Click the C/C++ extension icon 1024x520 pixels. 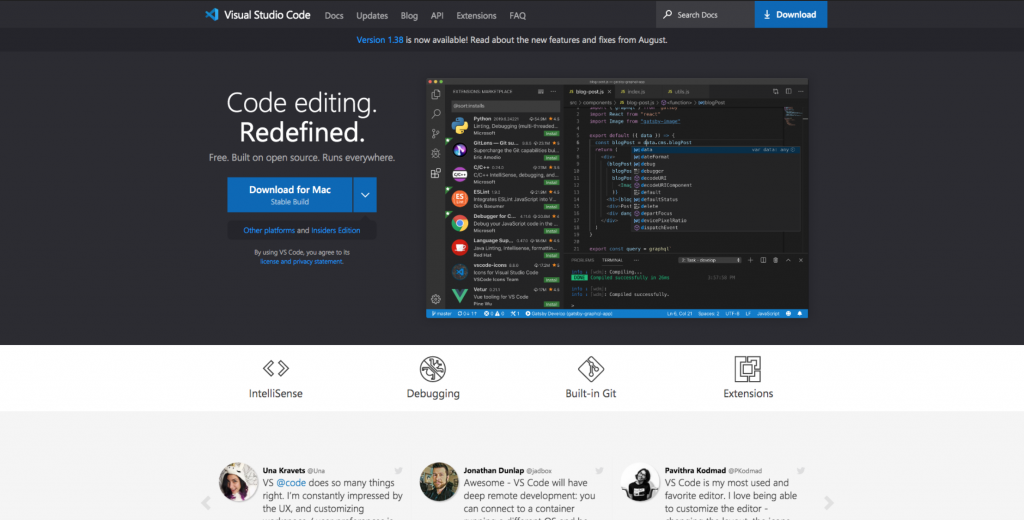coord(460,174)
